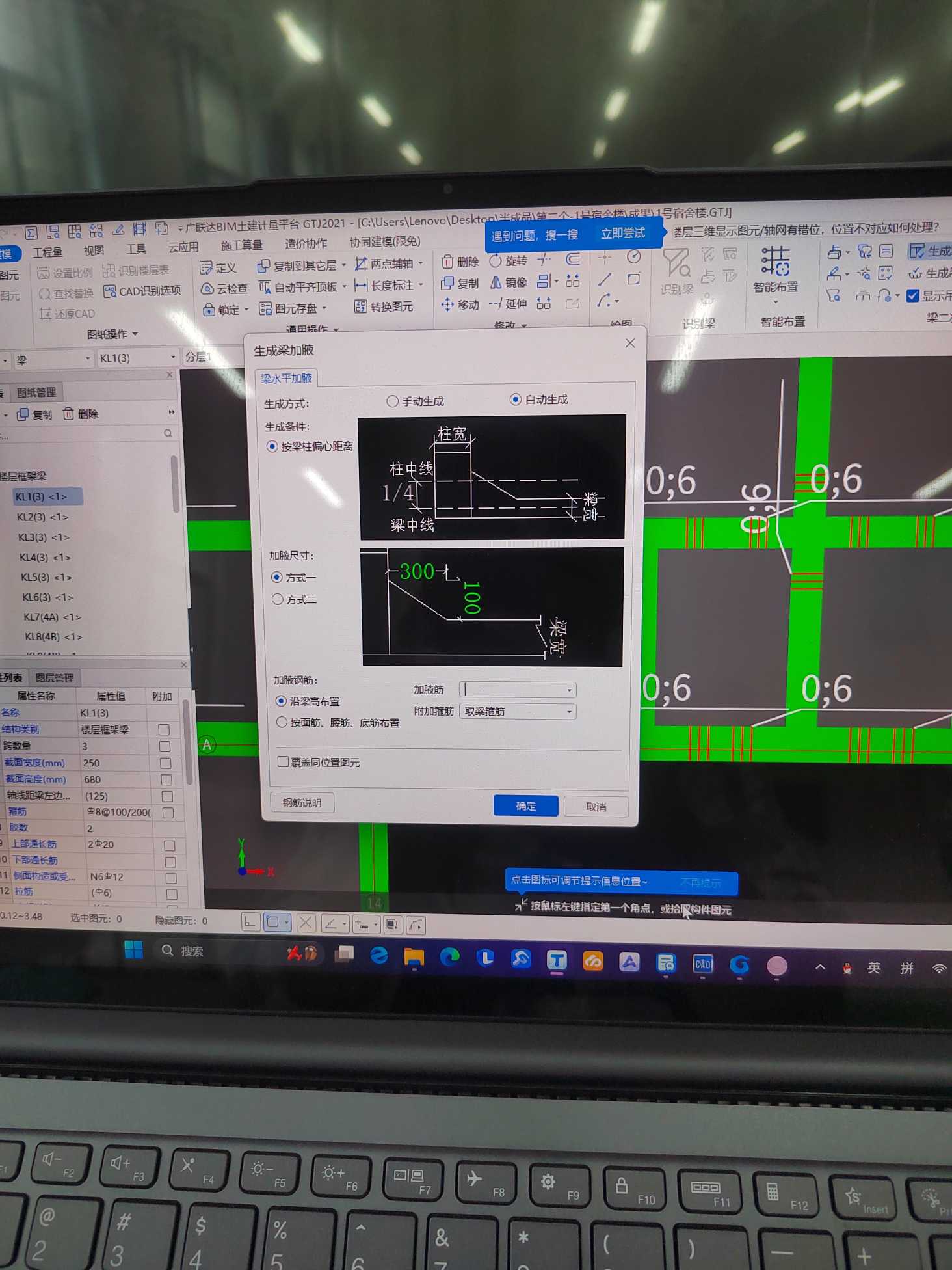Viewport: 952px width, 1270px height.
Task: Click the Windows Start button
Action: 134,950
